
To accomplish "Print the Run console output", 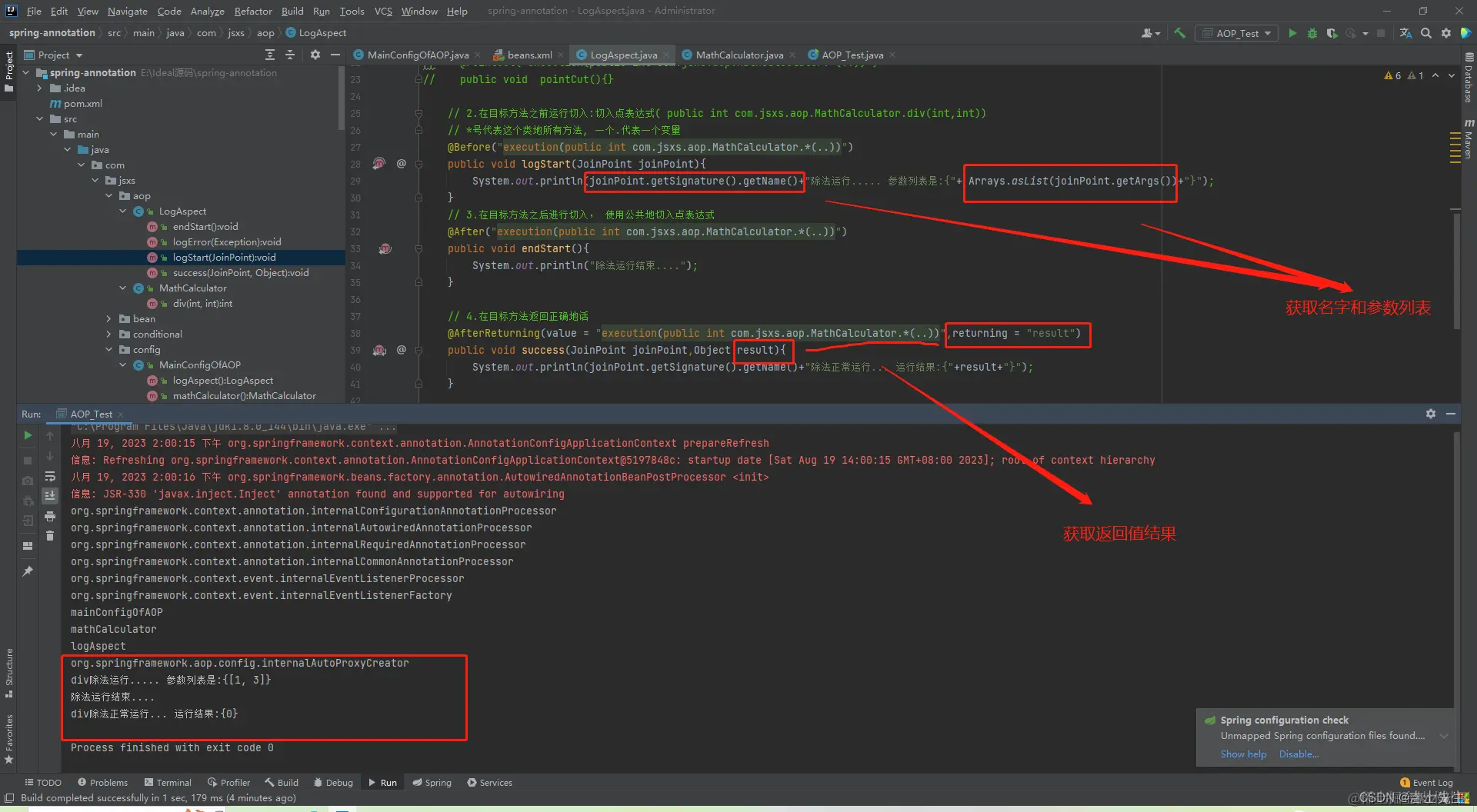I will (x=50, y=516).
